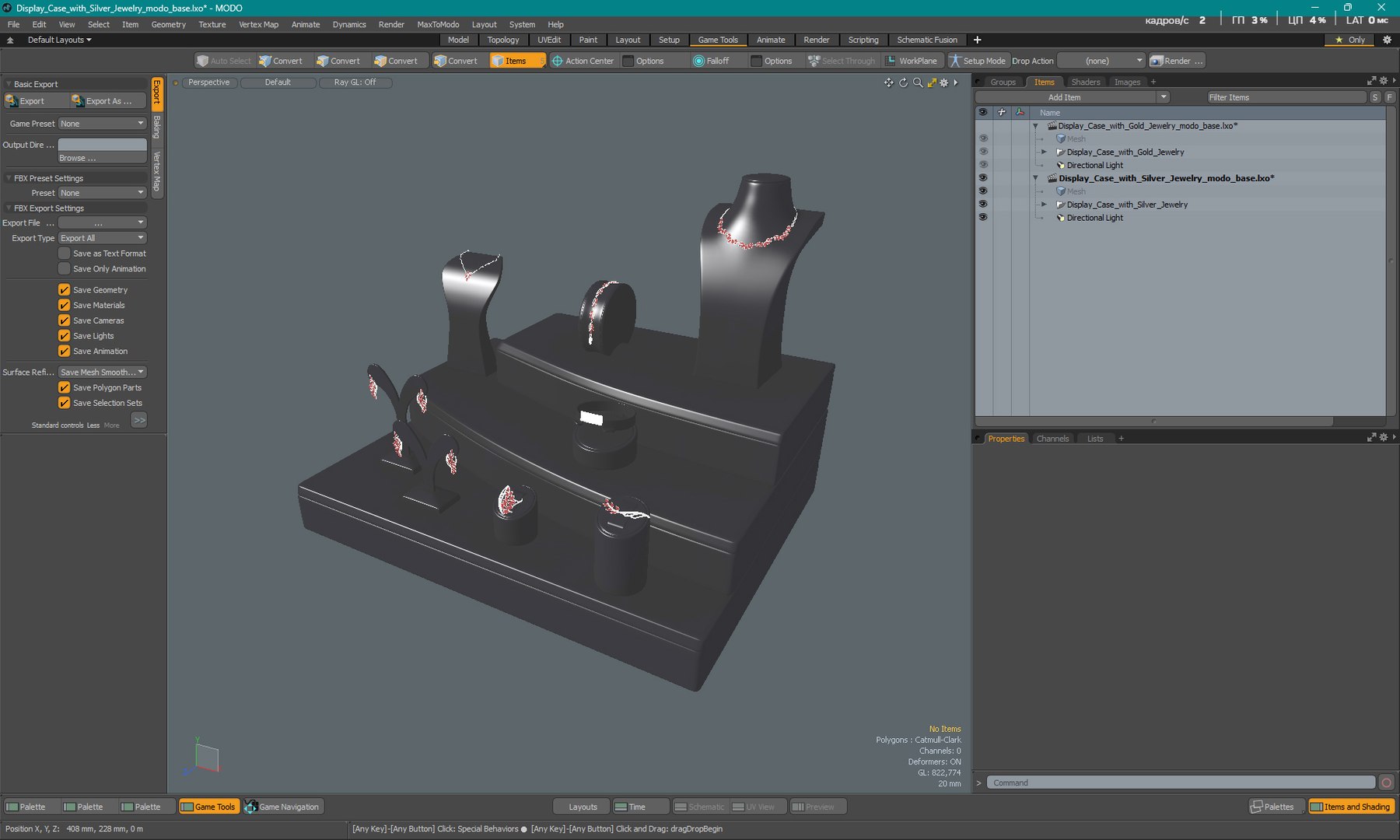This screenshot has height=840, width=1400.
Task: Select Items mode in the toolbar
Action: tap(516, 61)
